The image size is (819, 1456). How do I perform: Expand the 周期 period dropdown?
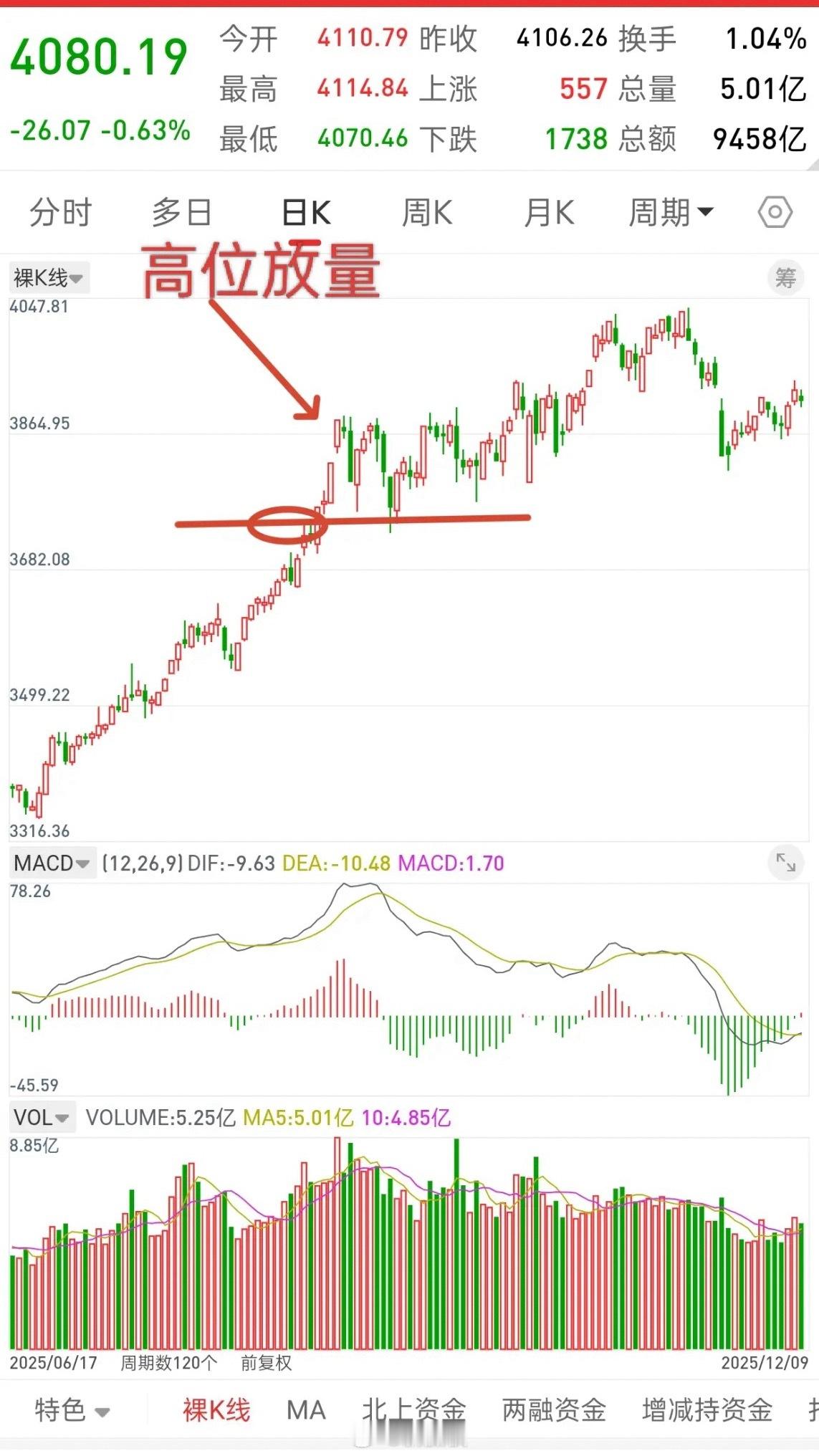point(671,213)
